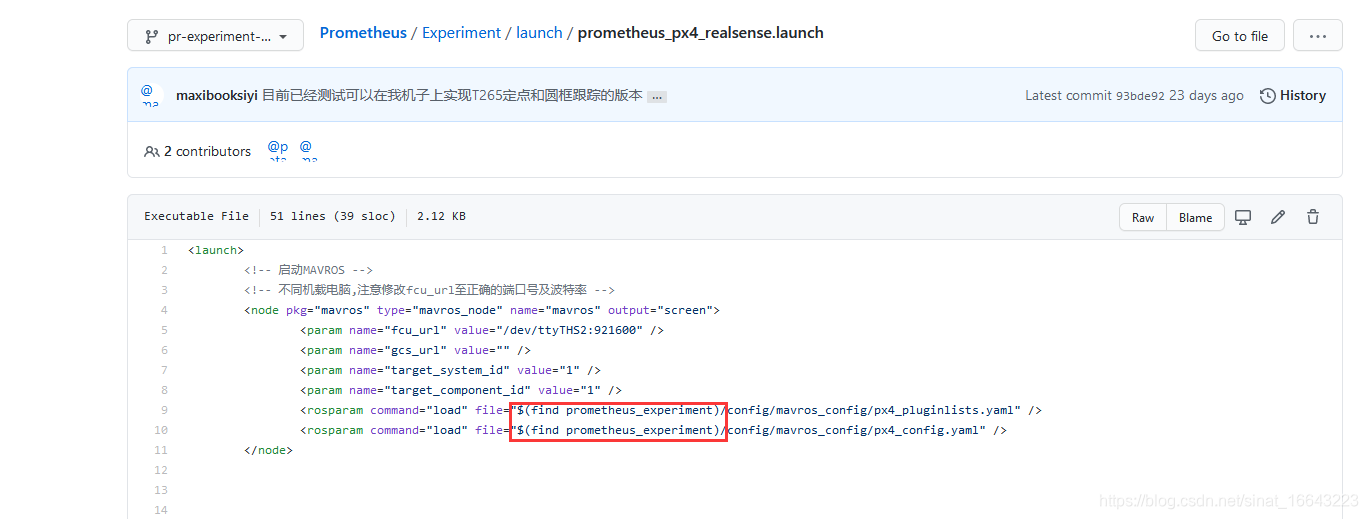
Task: Click the <launch> tag on line 1
Action: click(x=216, y=250)
